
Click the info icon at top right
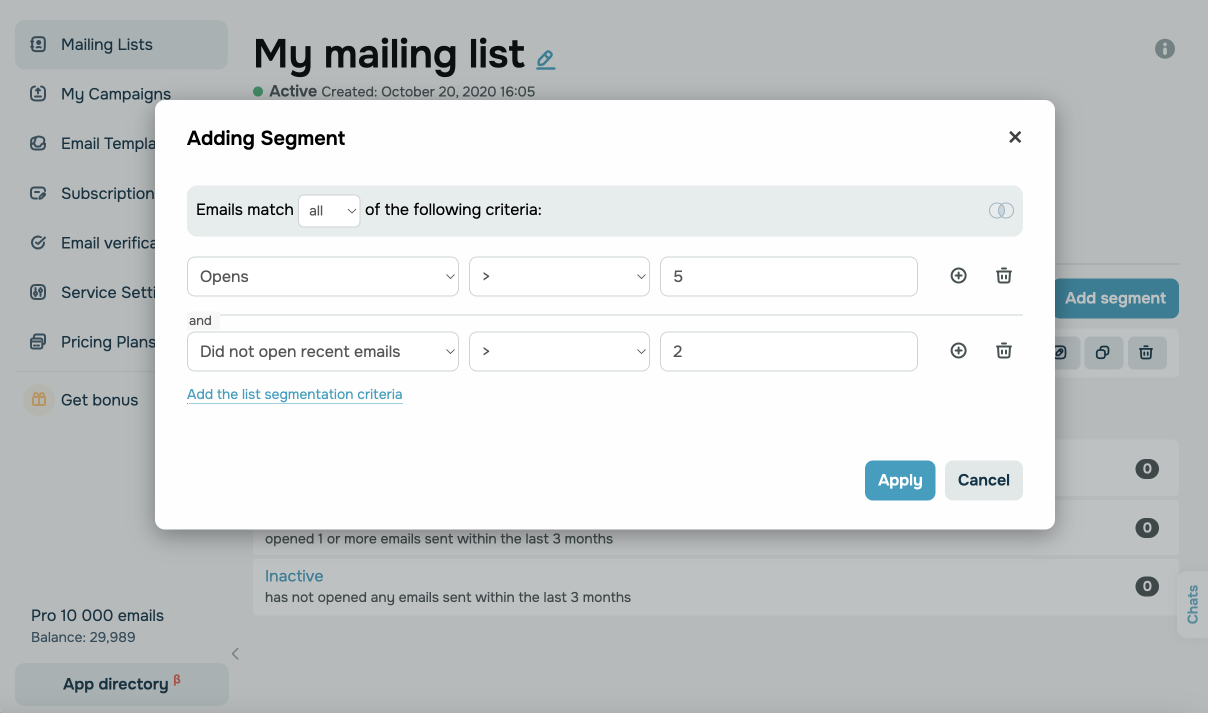click(1165, 48)
